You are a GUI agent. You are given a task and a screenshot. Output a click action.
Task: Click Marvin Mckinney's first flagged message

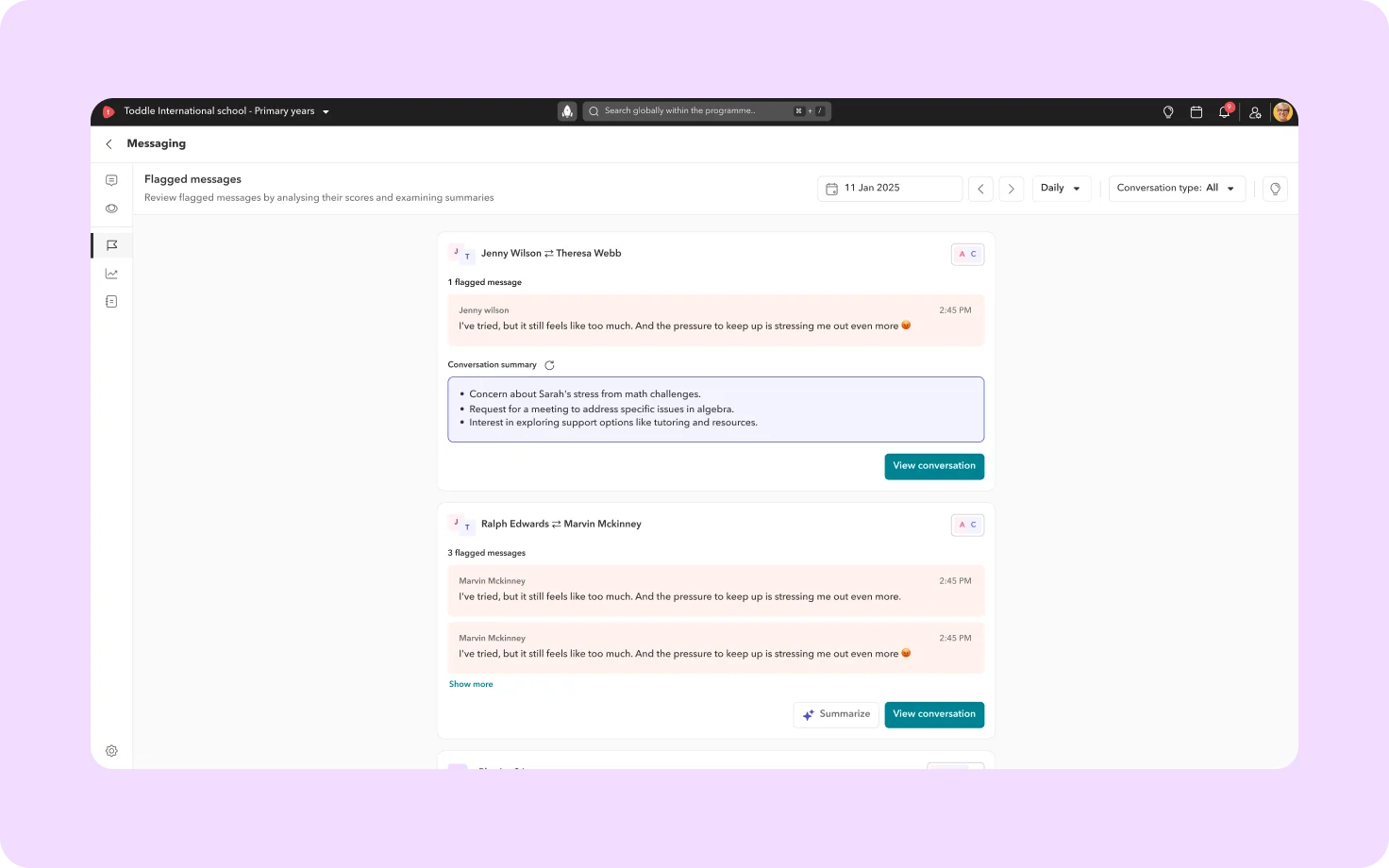click(x=715, y=591)
